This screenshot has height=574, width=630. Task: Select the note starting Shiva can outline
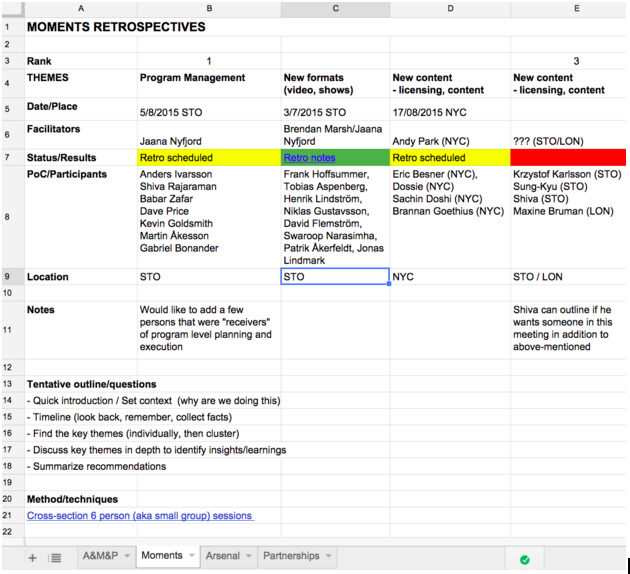click(x=568, y=330)
